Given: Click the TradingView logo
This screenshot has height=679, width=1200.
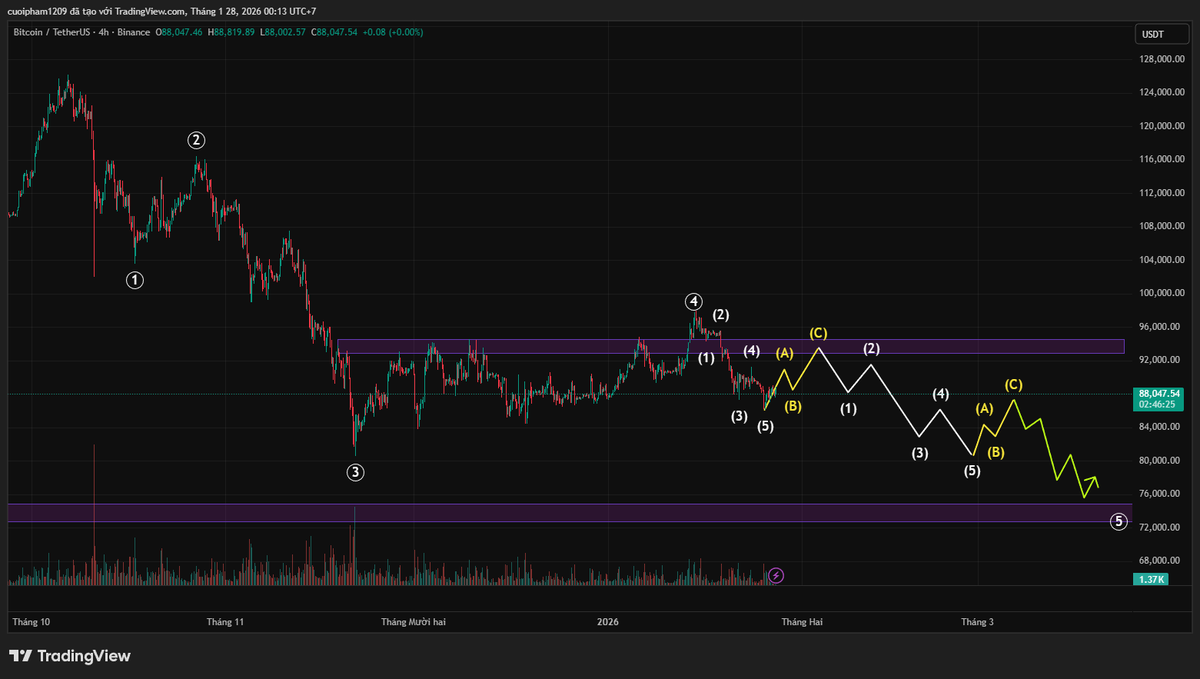Looking at the screenshot, I should tap(70, 656).
